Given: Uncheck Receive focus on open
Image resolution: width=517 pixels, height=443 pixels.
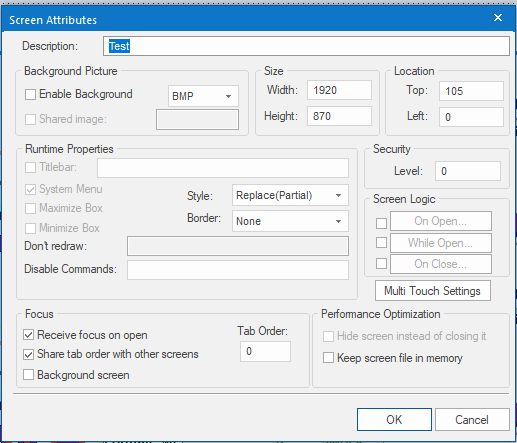Looking at the screenshot, I should point(29,335).
